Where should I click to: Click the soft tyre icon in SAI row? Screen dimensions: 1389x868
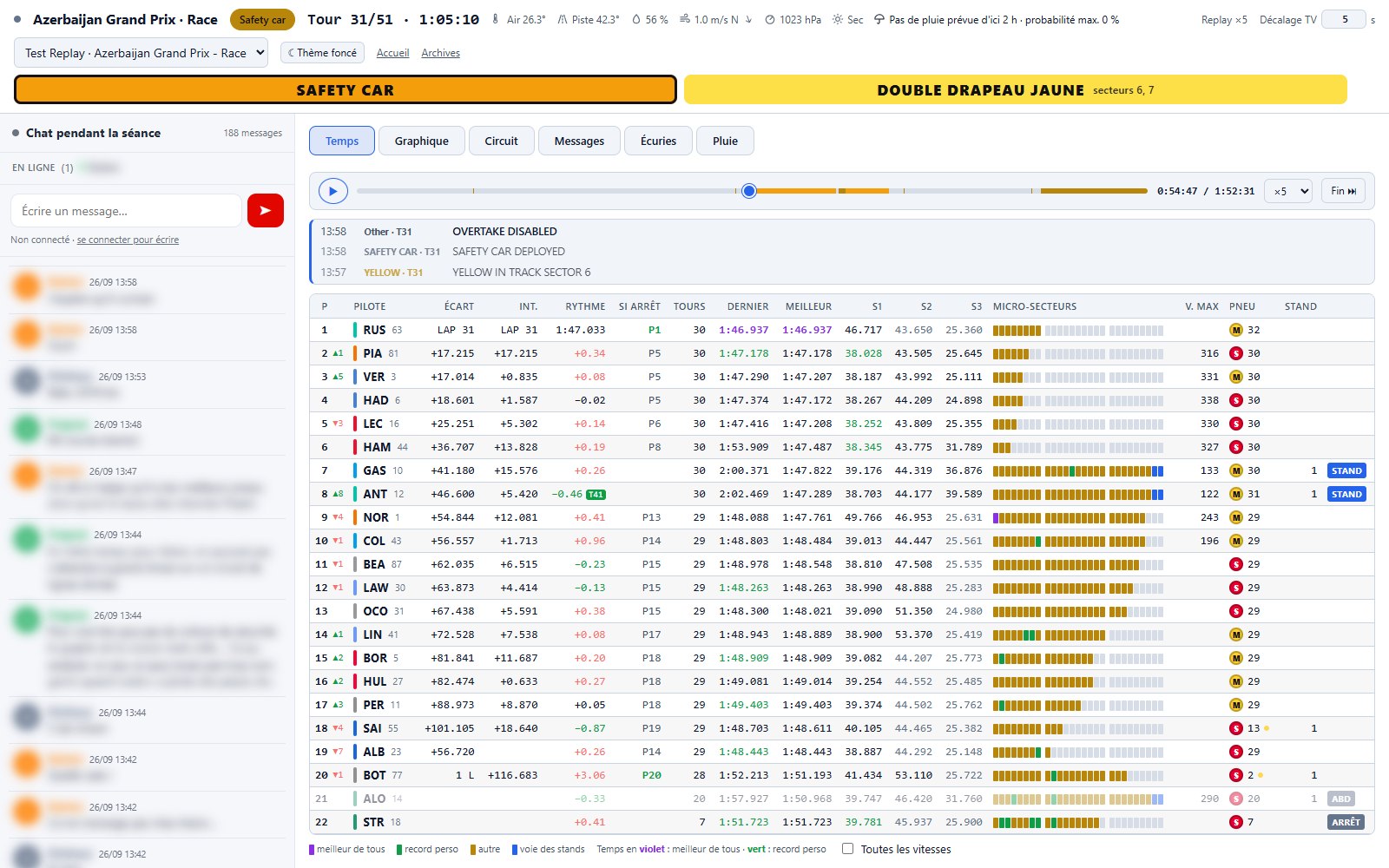(1236, 728)
